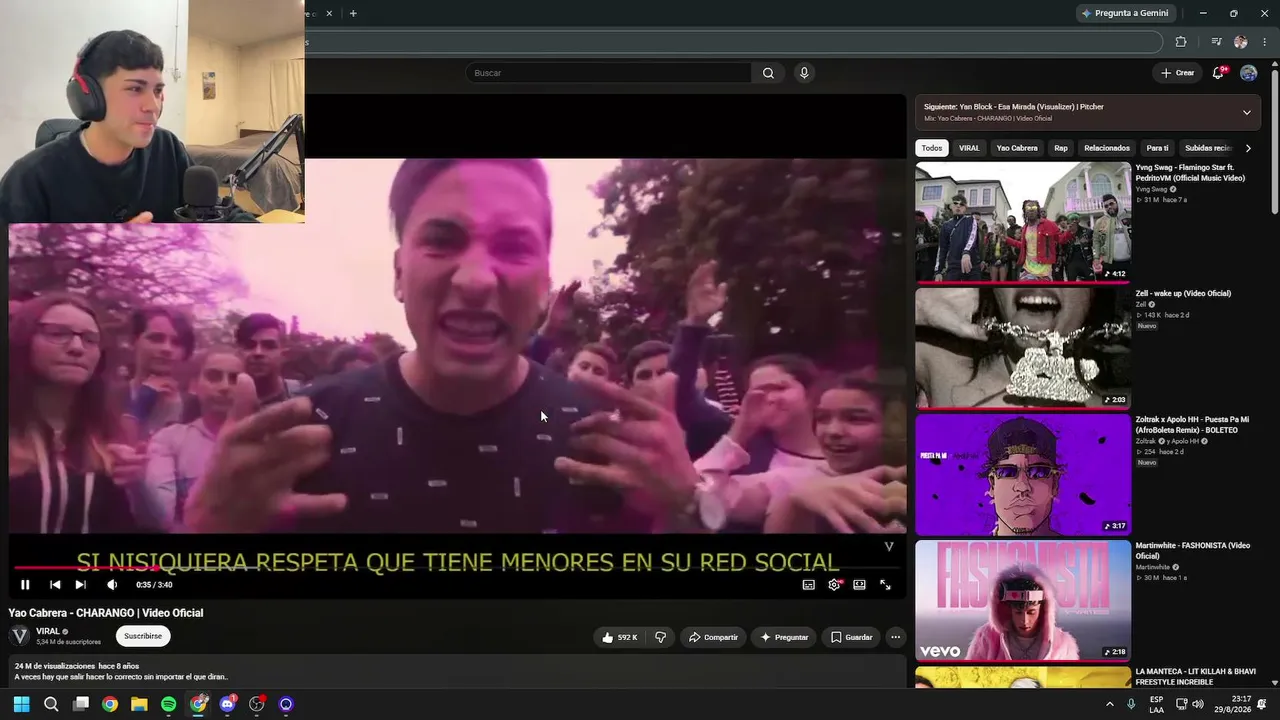The width and height of the screenshot is (1280, 720).
Task: Click the browser address bar
Action: (734, 42)
